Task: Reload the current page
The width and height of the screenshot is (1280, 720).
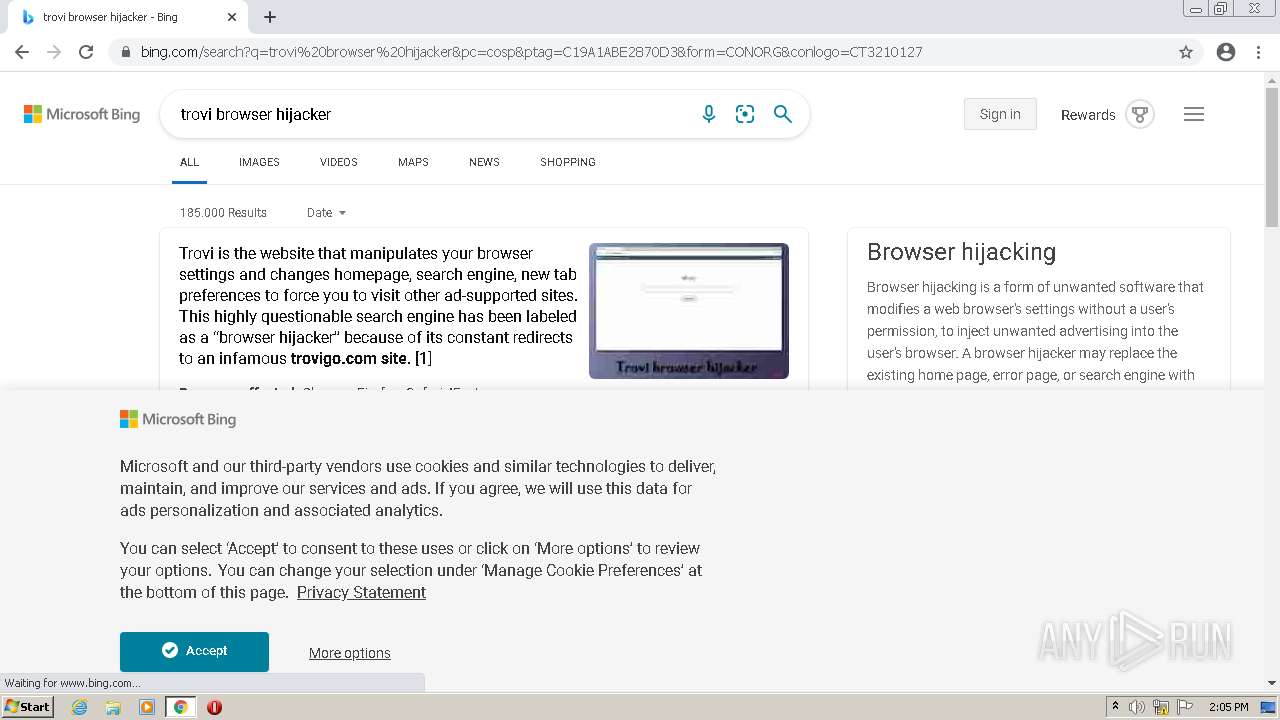Action: [x=86, y=52]
